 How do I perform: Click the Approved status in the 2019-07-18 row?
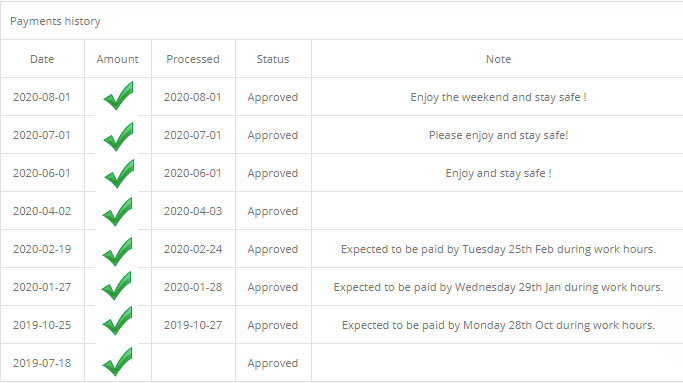[273, 363]
